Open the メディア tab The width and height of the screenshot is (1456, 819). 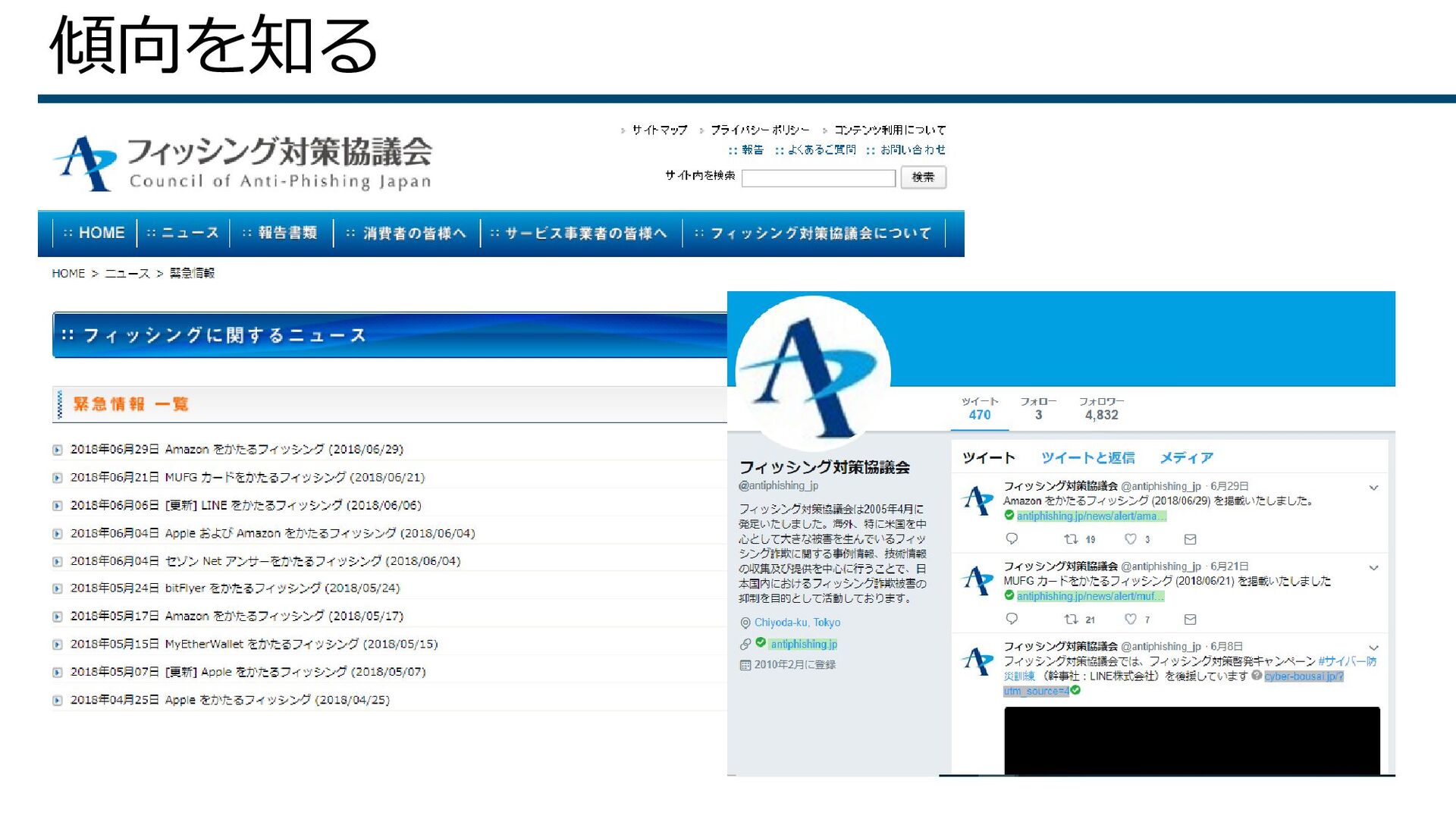[1186, 457]
